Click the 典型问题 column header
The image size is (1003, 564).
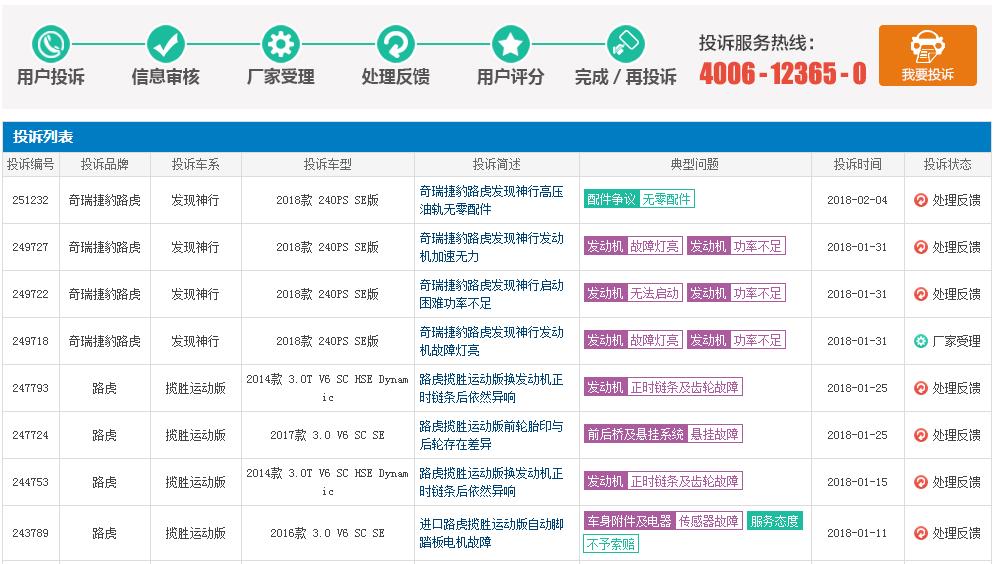click(x=695, y=164)
